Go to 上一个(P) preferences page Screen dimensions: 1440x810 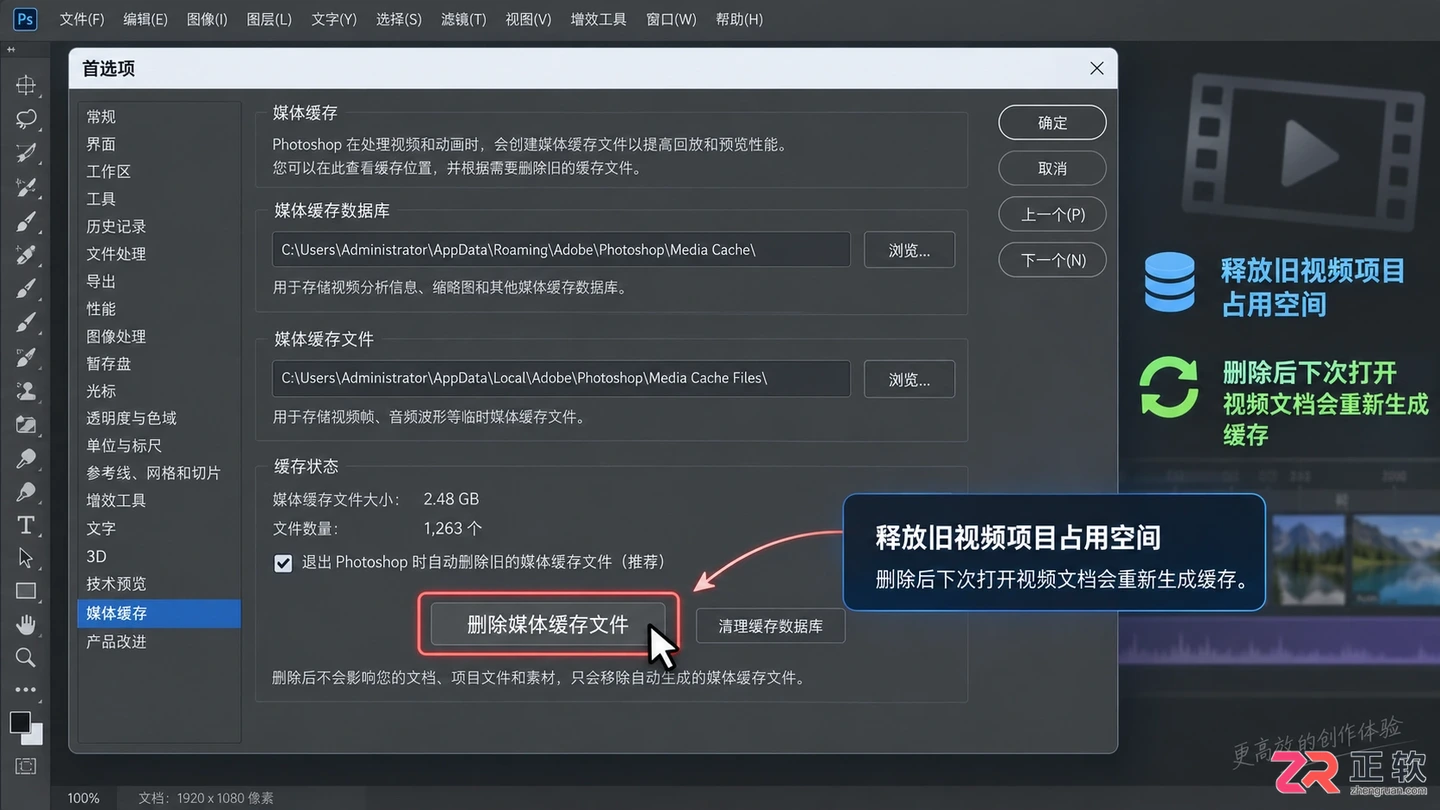point(1052,214)
